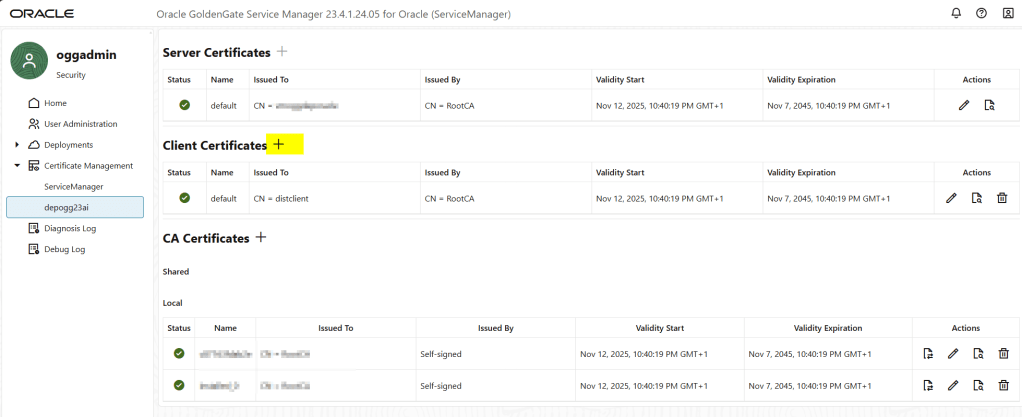This screenshot has height=417, width=1022.
Task: Add a new CA certificate
Action: point(261,238)
